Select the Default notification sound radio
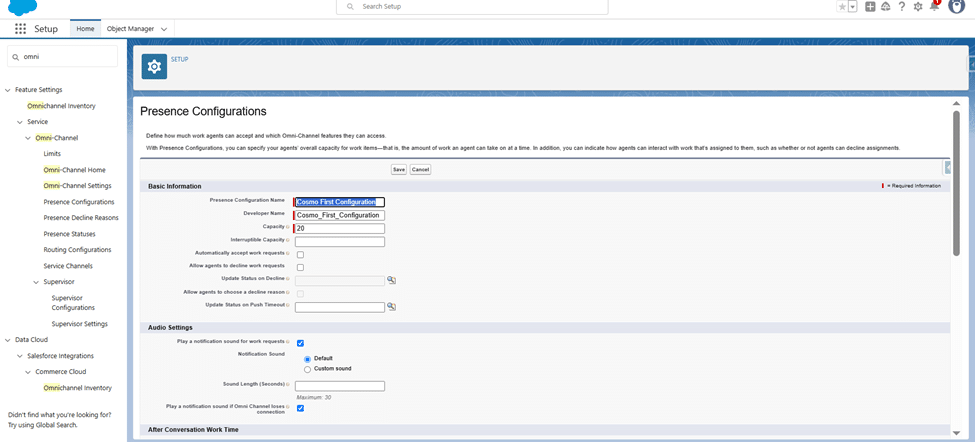 coord(307,359)
